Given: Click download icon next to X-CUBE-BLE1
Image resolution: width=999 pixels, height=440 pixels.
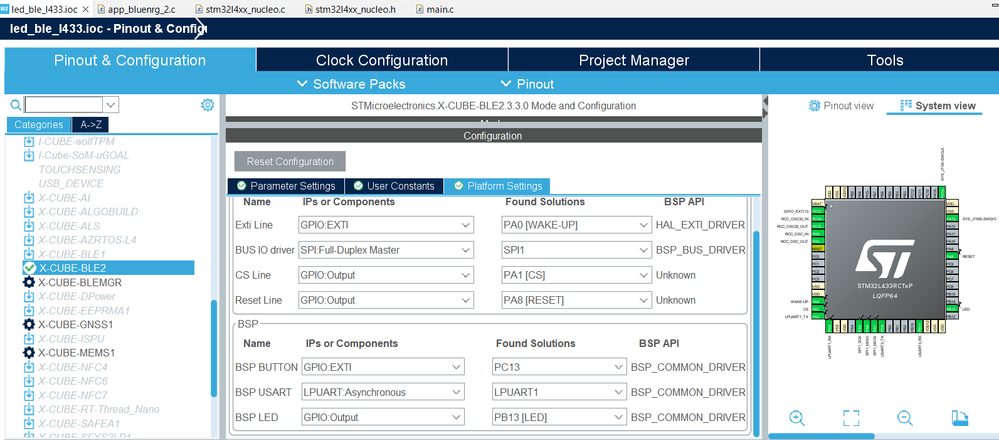Looking at the screenshot, I should pyautogui.click(x=29, y=253).
